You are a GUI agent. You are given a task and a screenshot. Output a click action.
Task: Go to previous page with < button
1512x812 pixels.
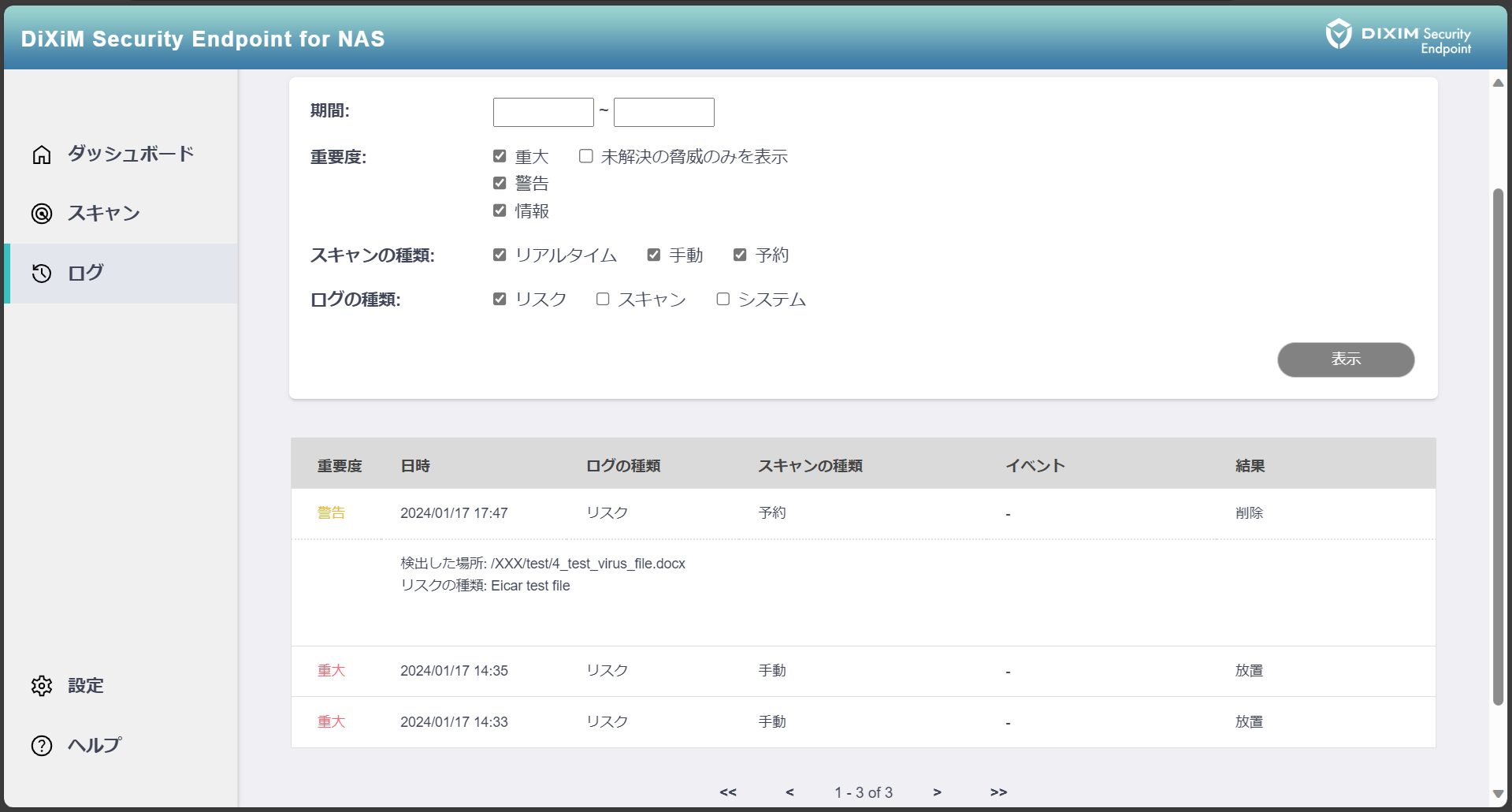(x=789, y=792)
